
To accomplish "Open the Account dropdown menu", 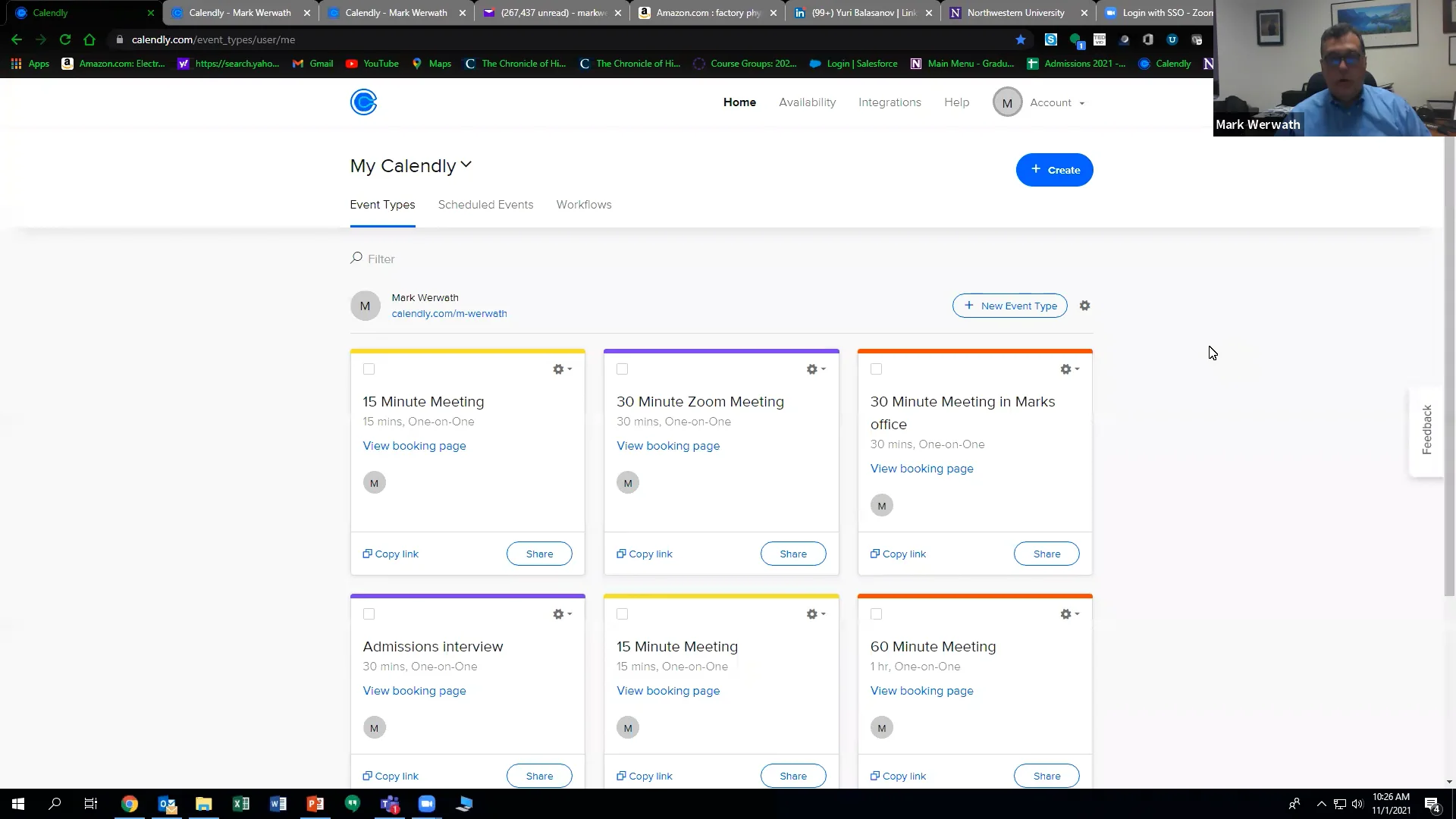I will (1057, 102).
